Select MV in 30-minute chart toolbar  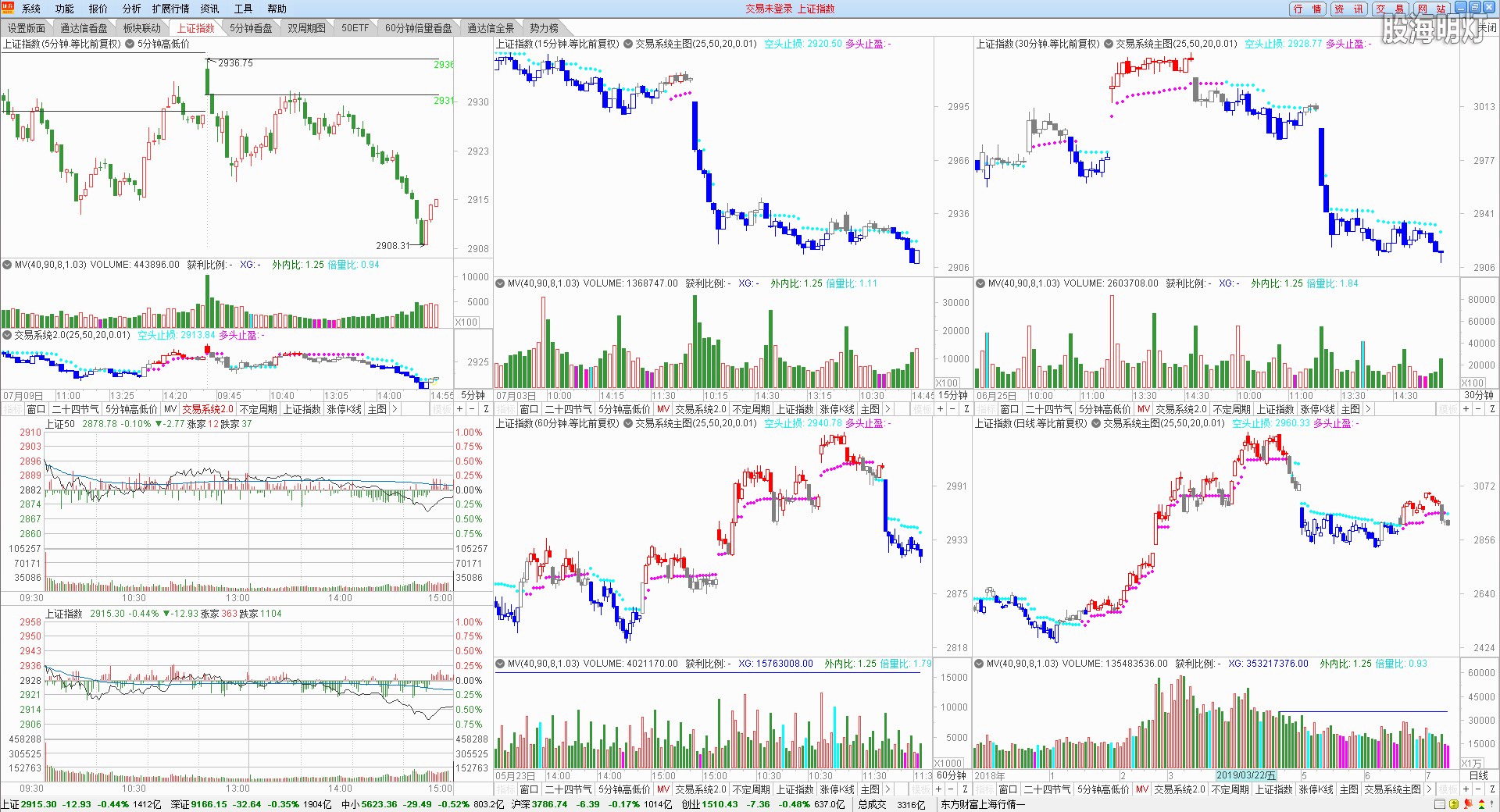point(1144,409)
